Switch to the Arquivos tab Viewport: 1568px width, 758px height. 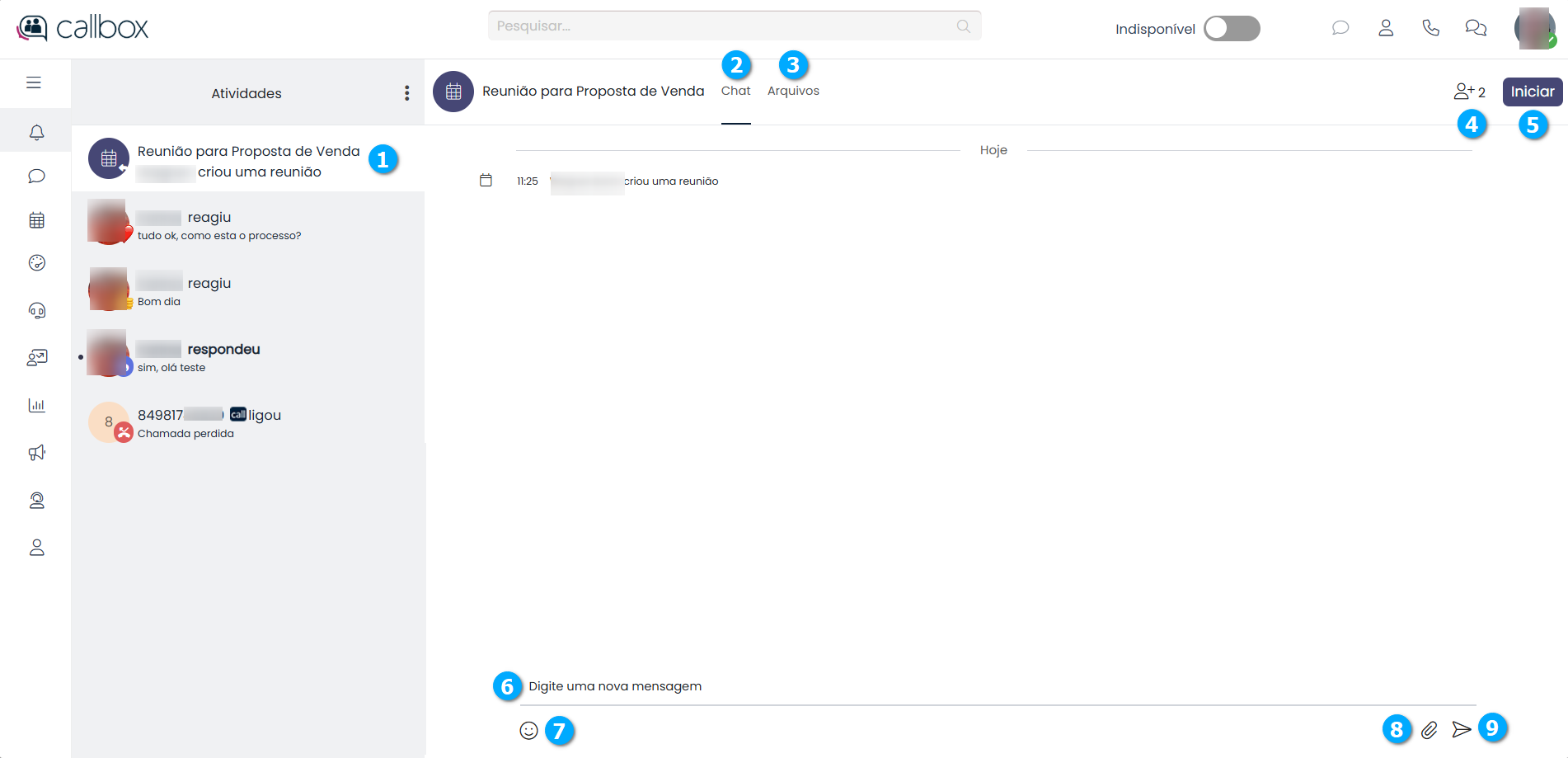[793, 91]
